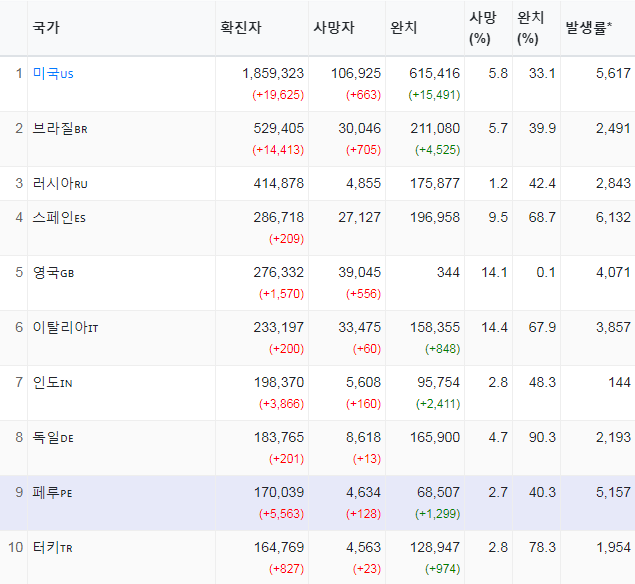Open the 미국US country link
The width and height of the screenshot is (635, 584).
[53, 74]
